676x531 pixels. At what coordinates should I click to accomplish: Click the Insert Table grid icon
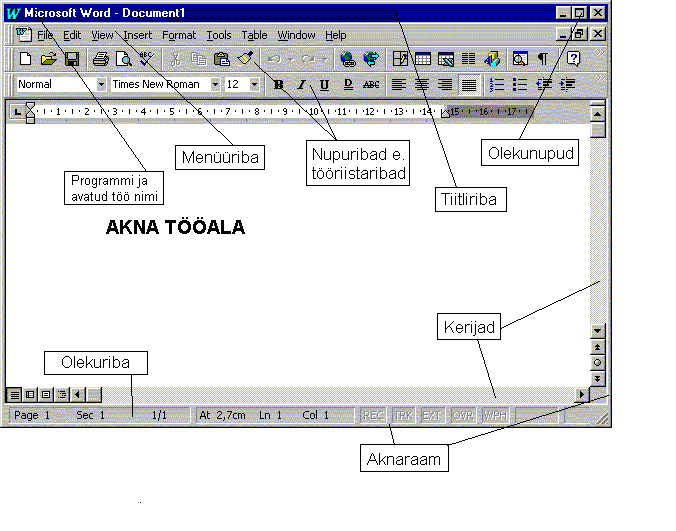pyautogui.click(x=423, y=59)
